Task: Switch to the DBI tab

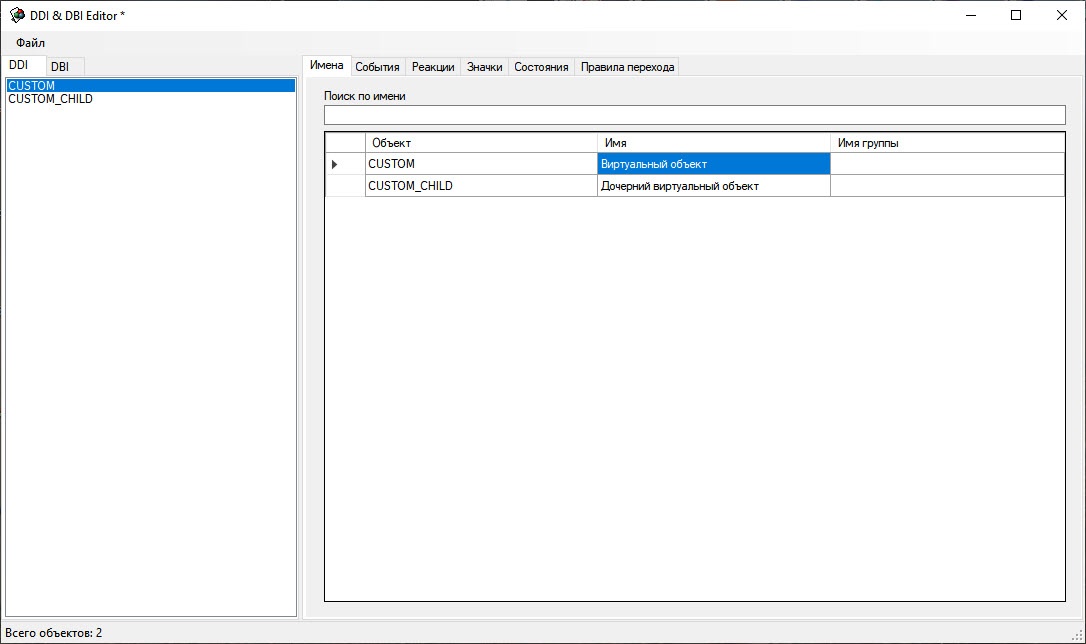Action: click(60, 66)
